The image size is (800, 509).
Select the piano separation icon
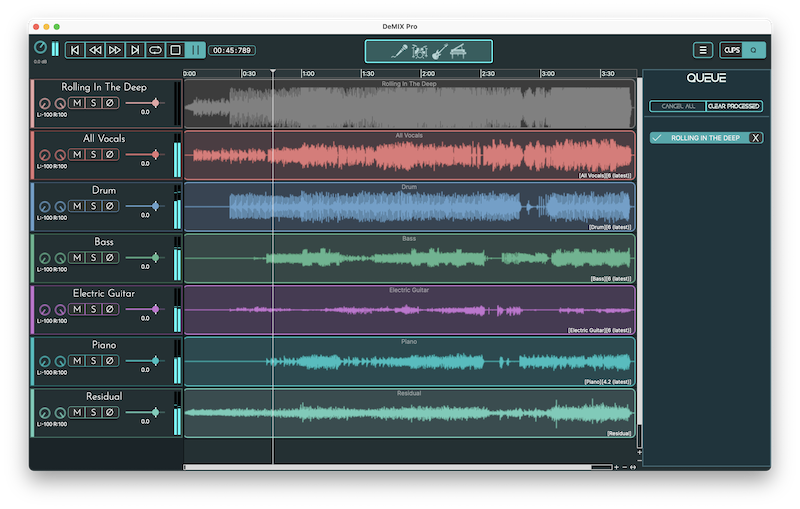pyautogui.click(x=458, y=52)
